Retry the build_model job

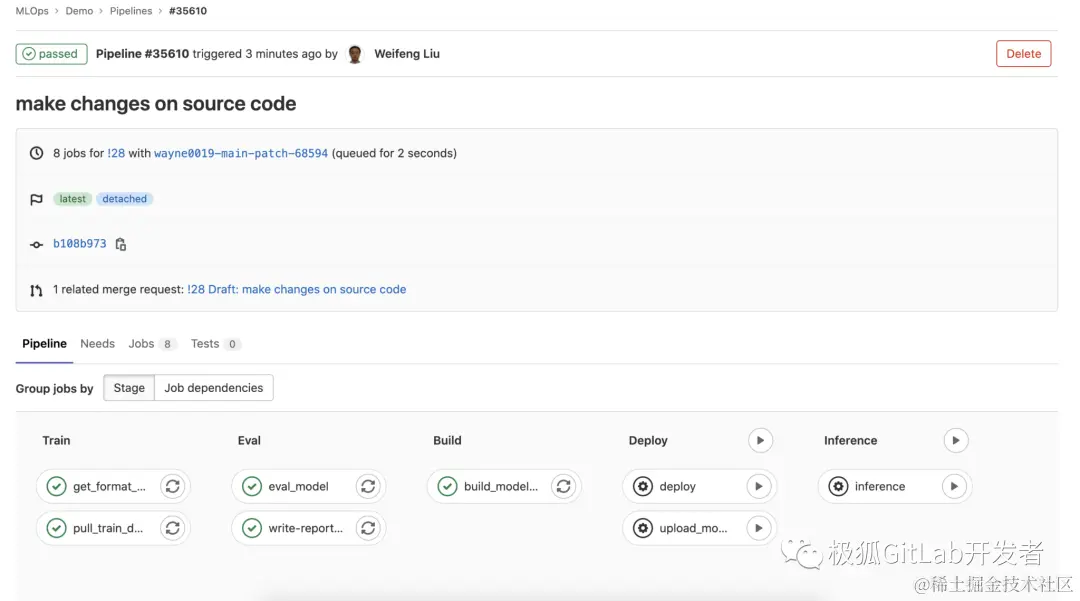pos(564,487)
